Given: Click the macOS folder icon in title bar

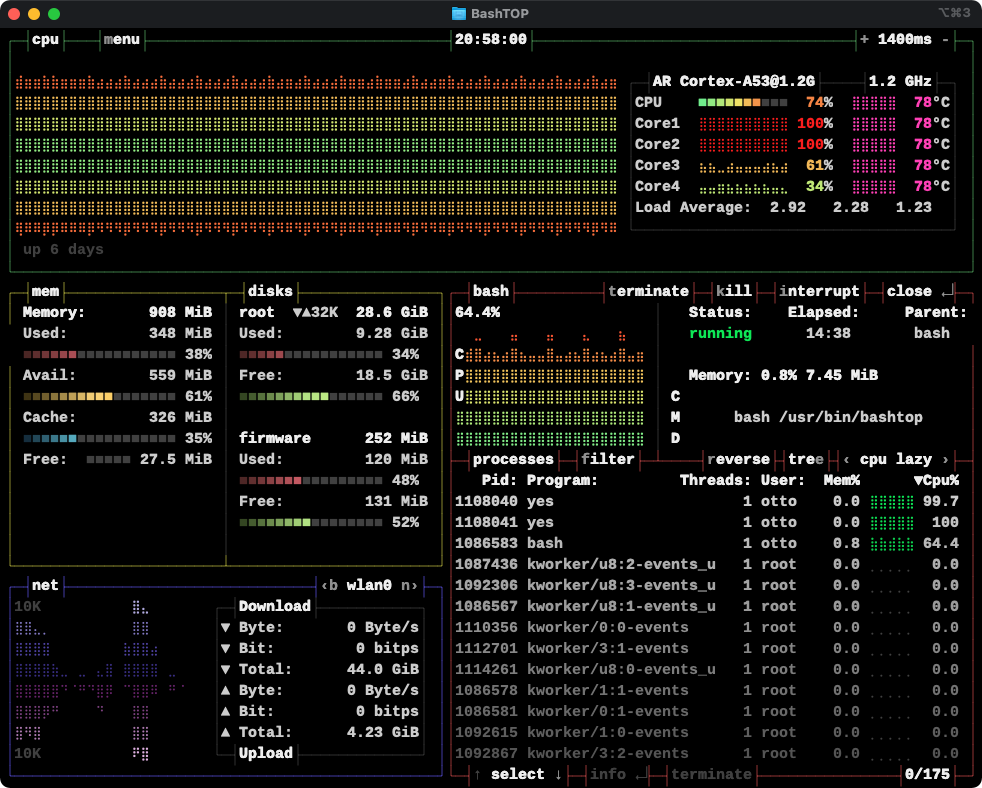Looking at the screenshot, I should click(458, 13).
